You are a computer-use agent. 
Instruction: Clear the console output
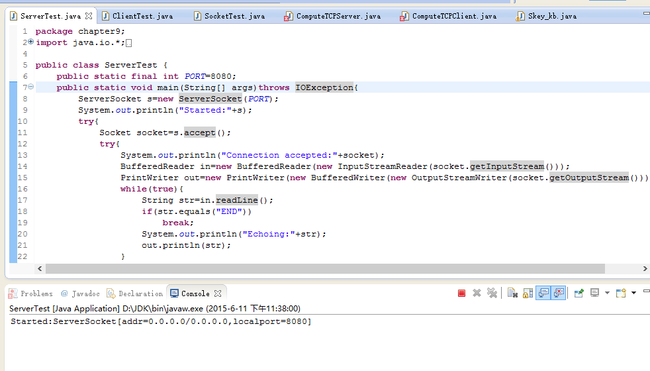512,293
